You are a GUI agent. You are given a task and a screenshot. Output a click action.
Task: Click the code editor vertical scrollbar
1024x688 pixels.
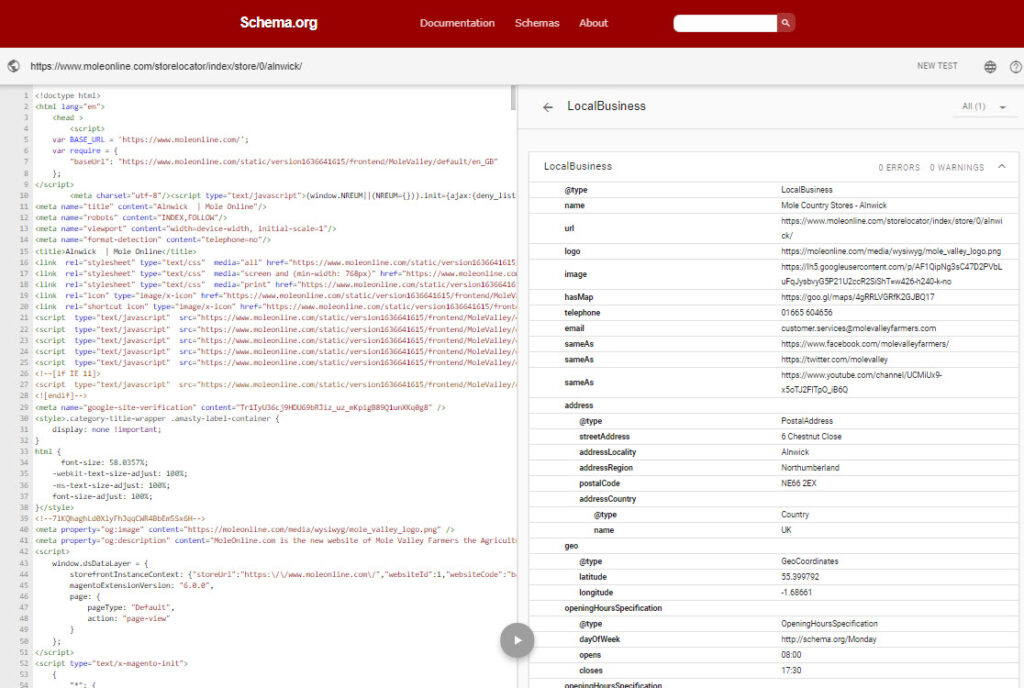coord(513,98)
